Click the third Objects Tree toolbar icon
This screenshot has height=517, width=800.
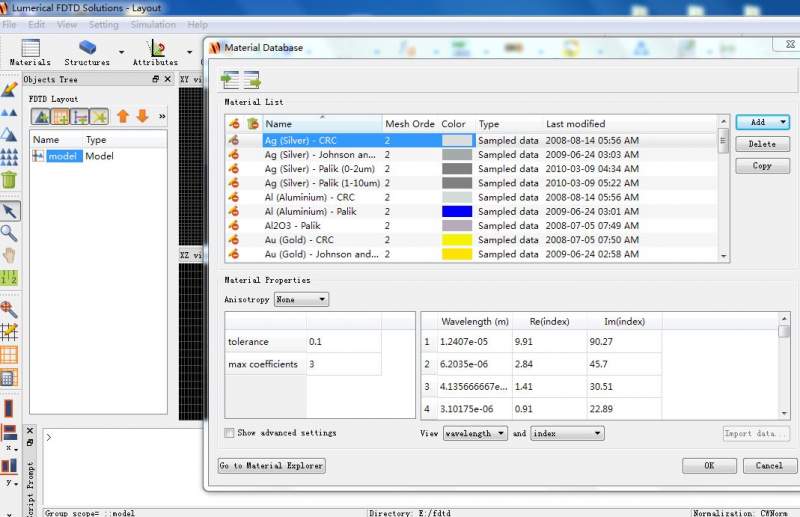click(80, 117)
